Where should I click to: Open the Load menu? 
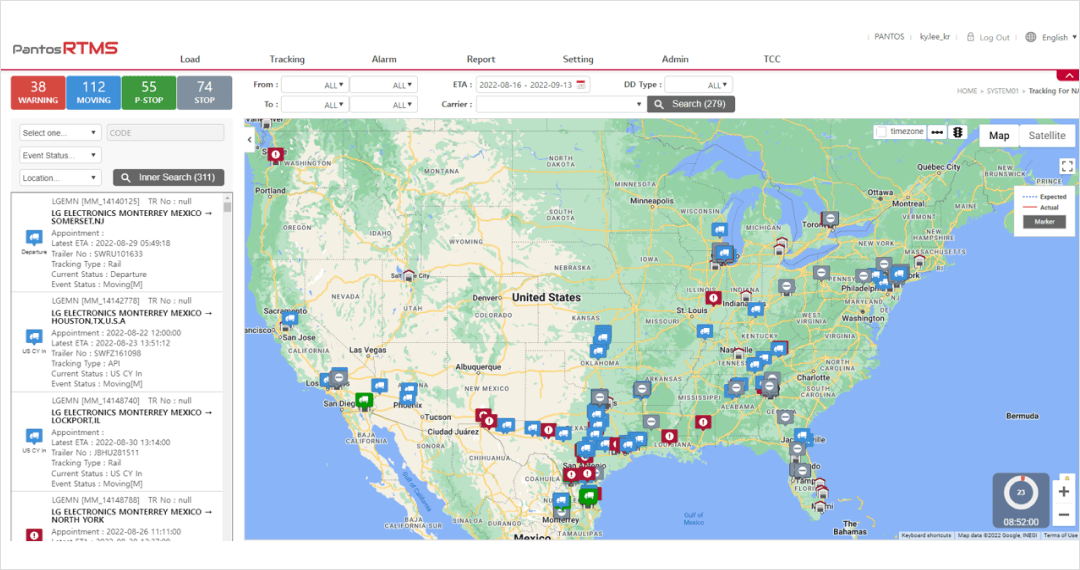click(x=190, y=59)
